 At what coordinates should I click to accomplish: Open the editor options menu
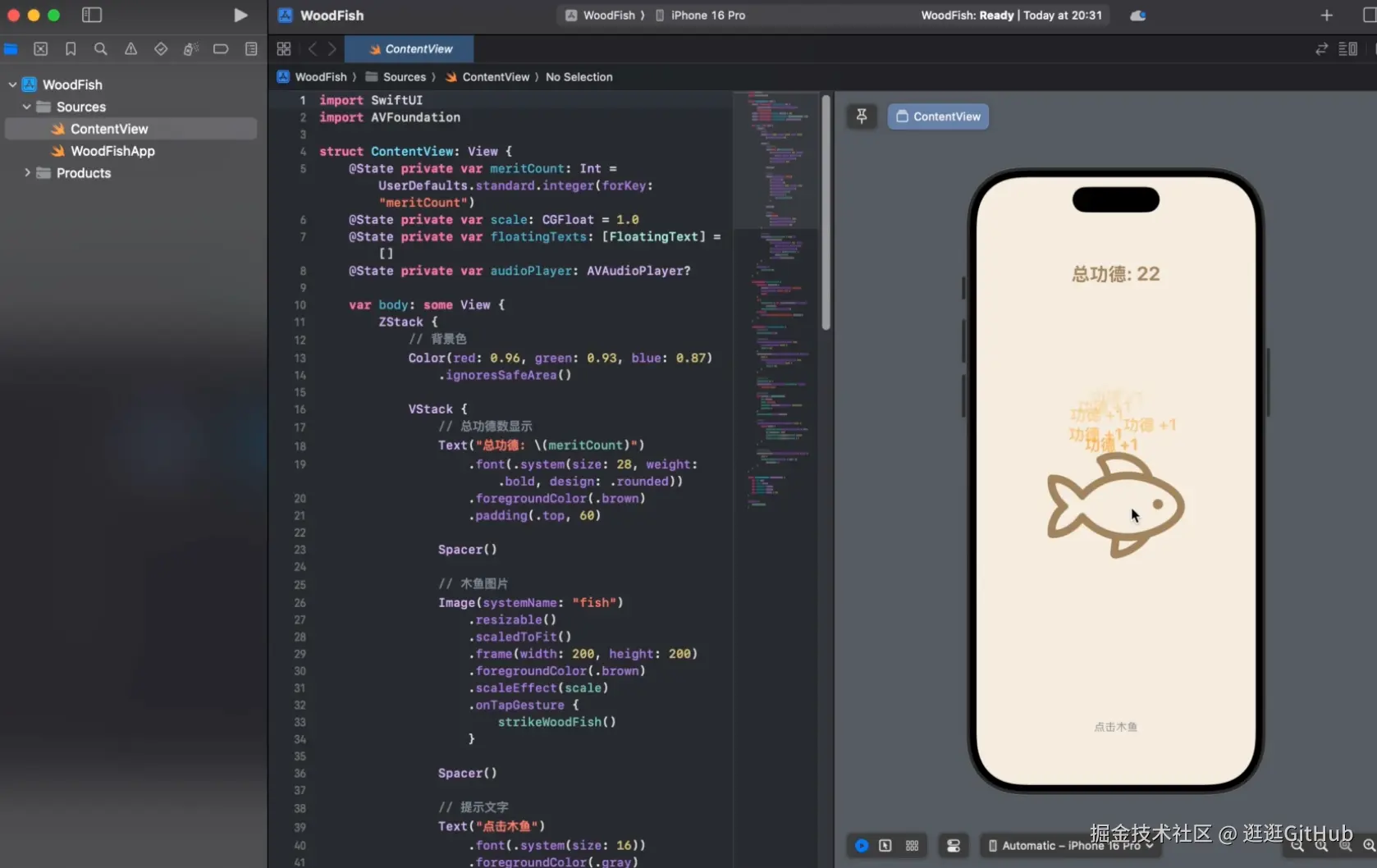tap(1348, 49)
